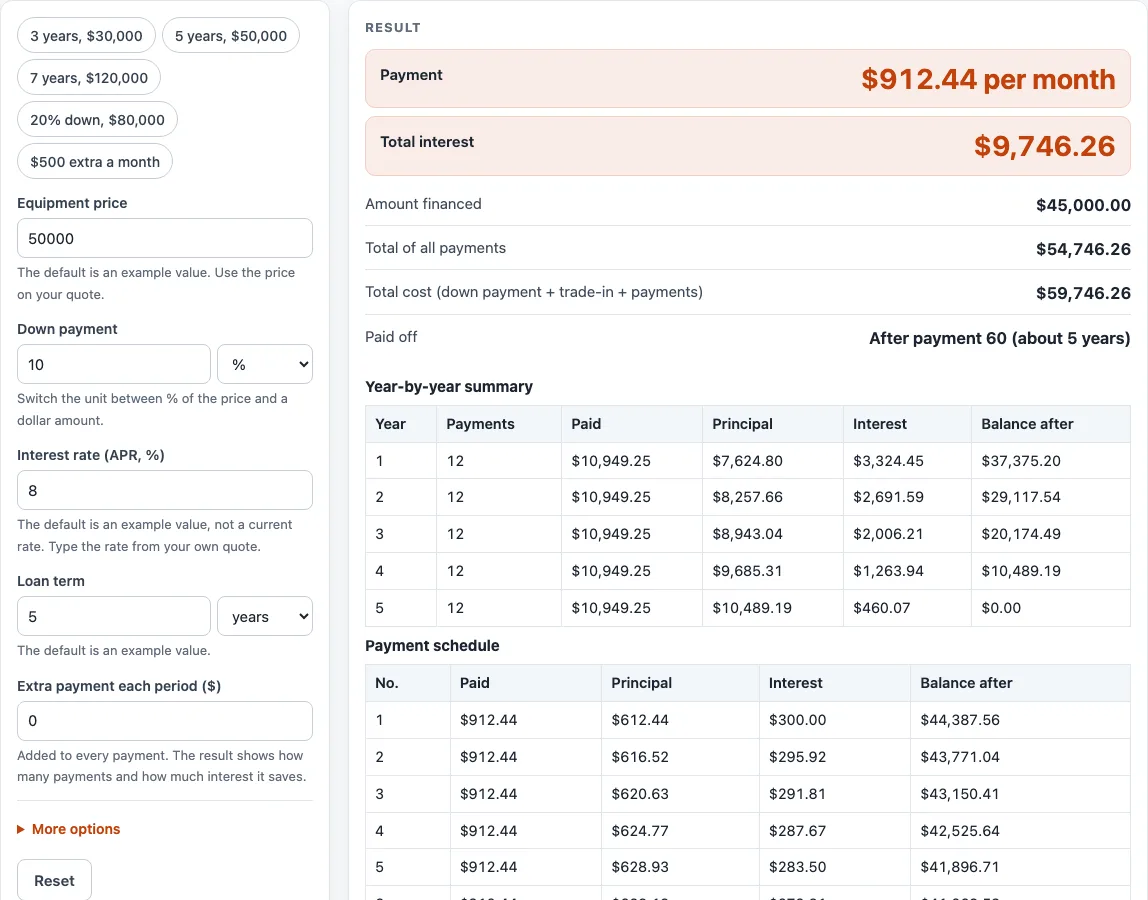
Task: Click the year 1 principal $7,624.80 cell
Action: click(x=772, y=461)
